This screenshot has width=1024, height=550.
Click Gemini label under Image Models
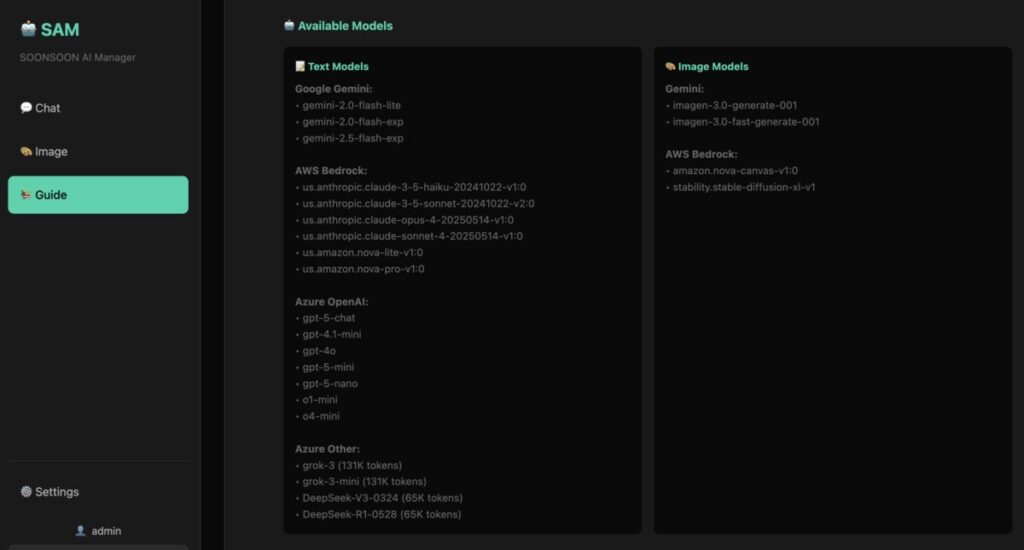684,89
